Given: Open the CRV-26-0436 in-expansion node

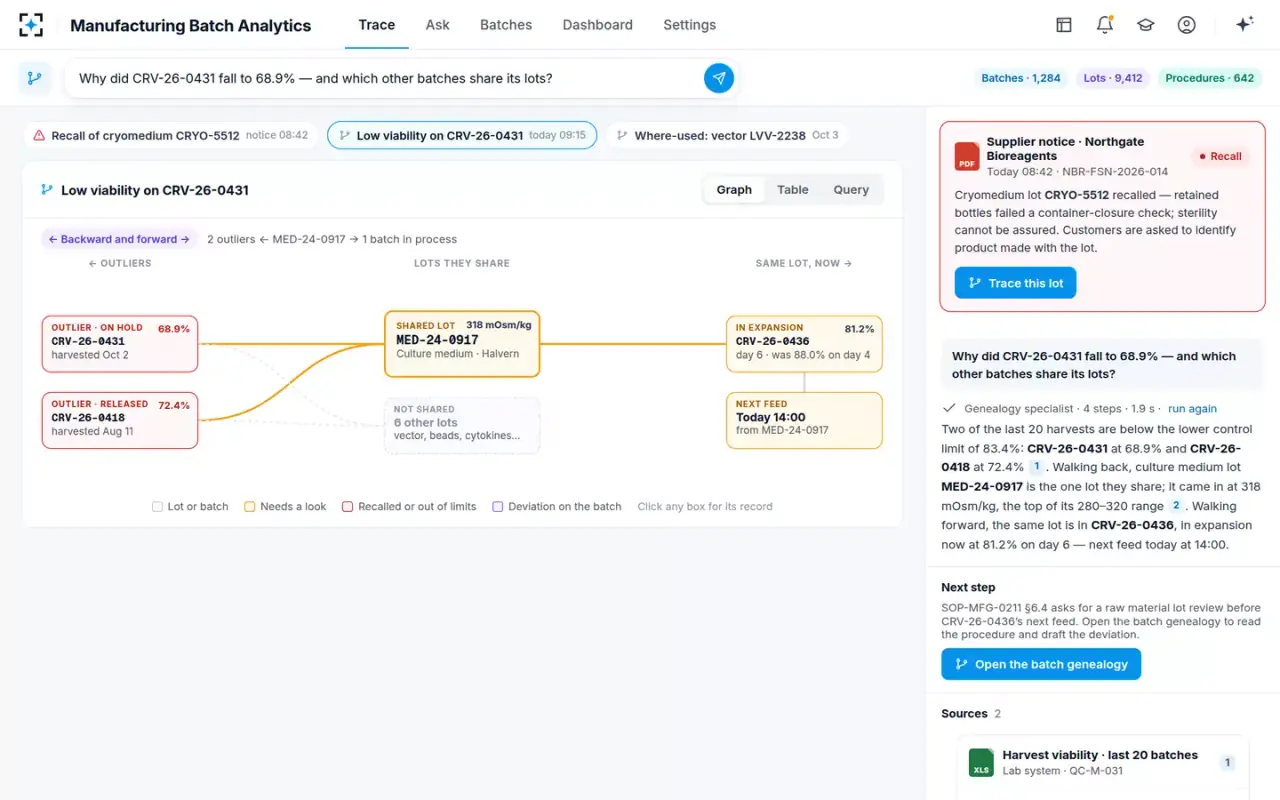Looking at the screenshot, I should point(804,344).
